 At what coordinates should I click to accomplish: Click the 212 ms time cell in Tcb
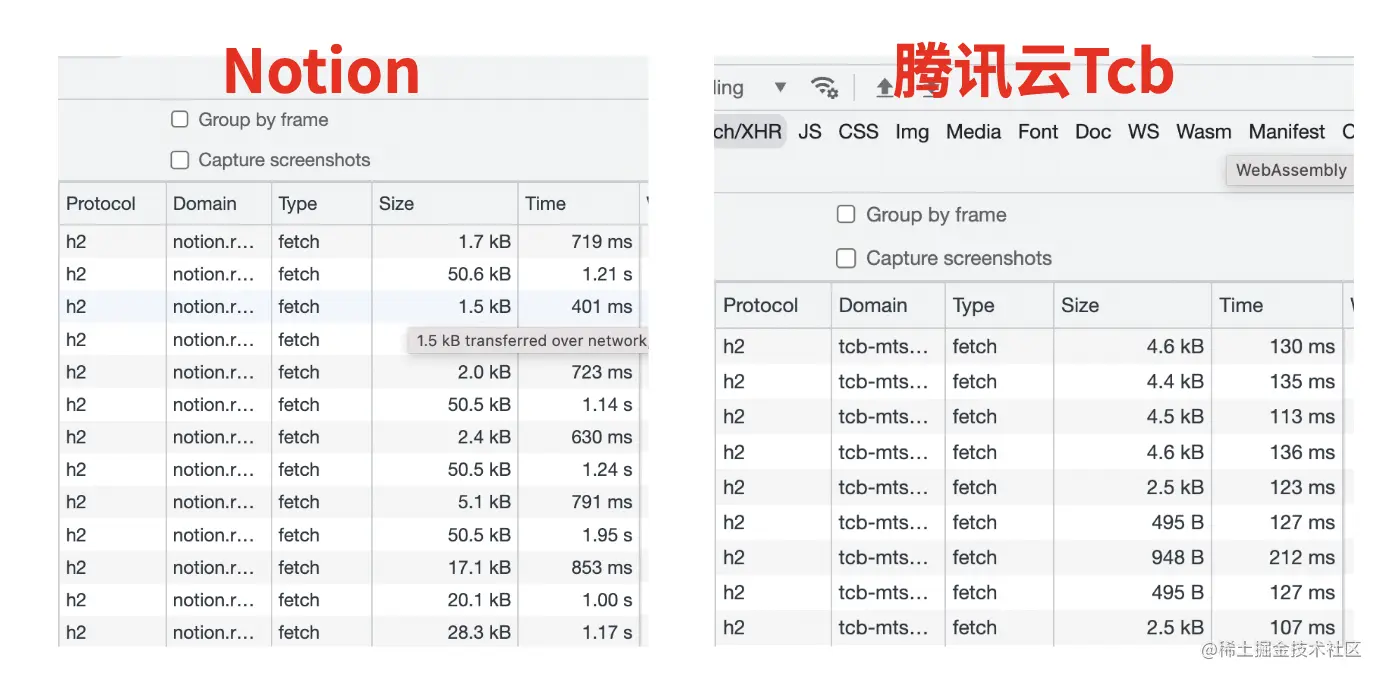pyautogui.click(x=1277, y=557)
